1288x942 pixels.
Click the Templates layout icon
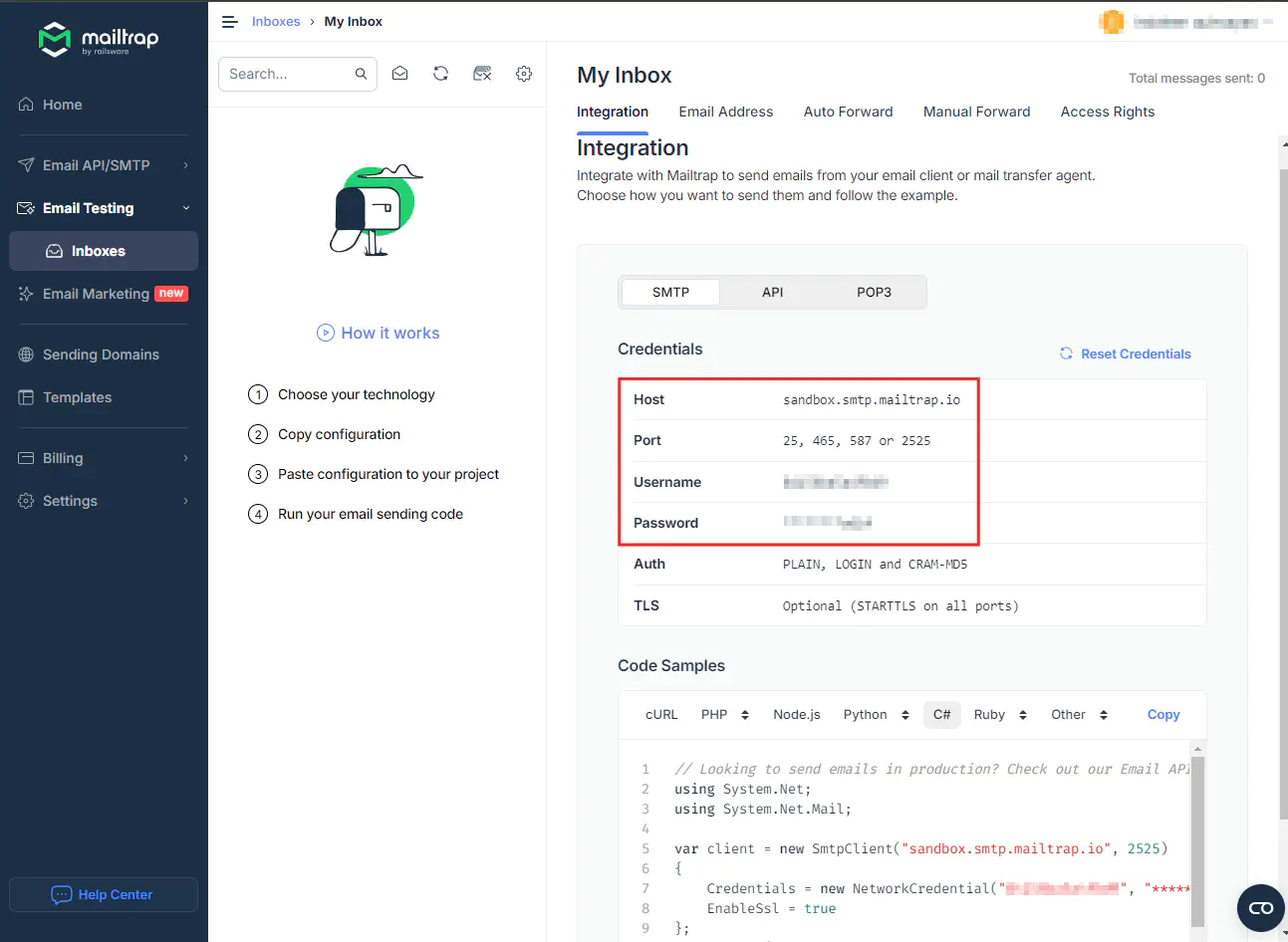pyautogui.click(x=26, y=397)
